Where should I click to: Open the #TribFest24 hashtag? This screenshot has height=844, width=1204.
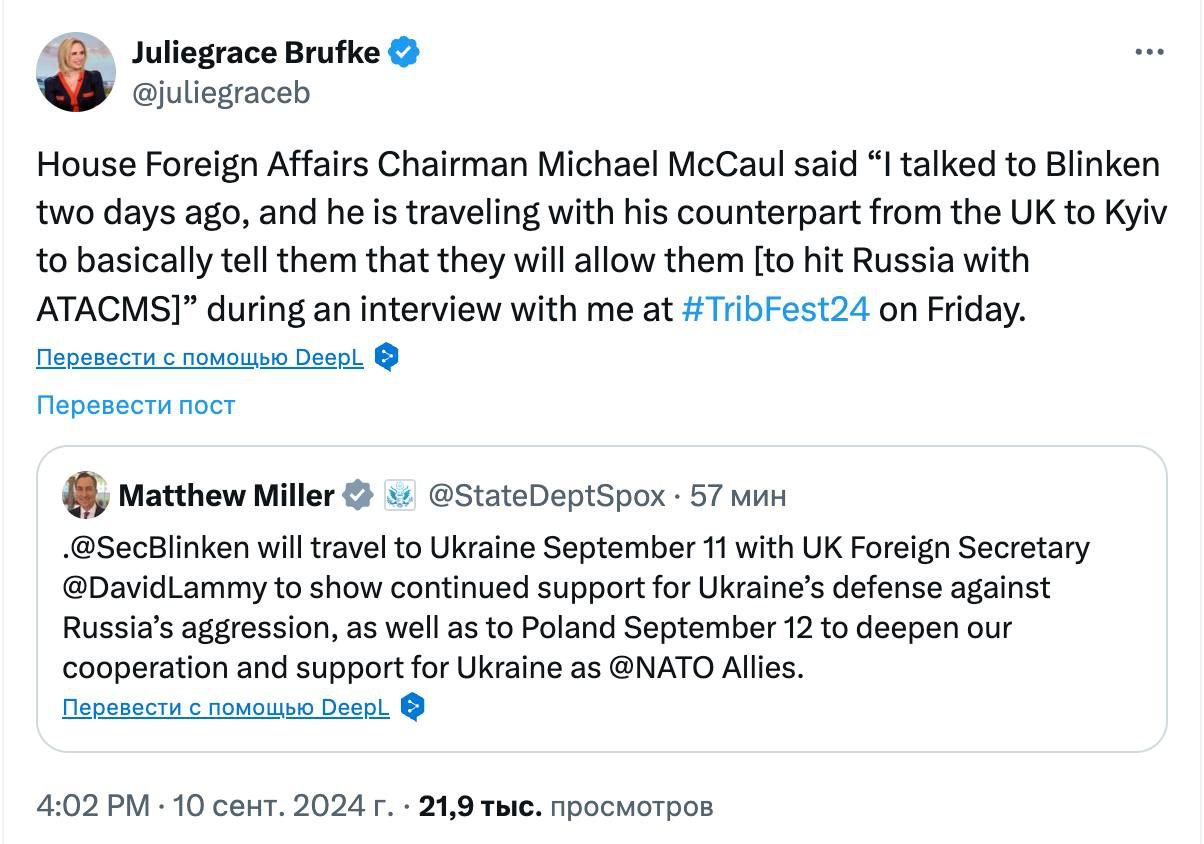pos(775,309)
